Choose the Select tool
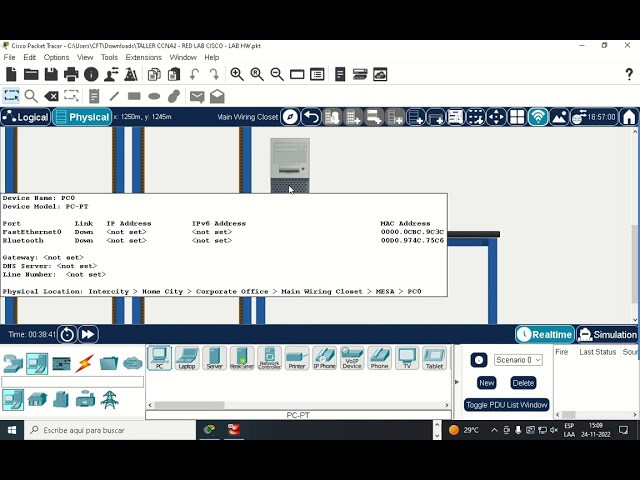Screen dimensions: 640x480 coord(11,96)
